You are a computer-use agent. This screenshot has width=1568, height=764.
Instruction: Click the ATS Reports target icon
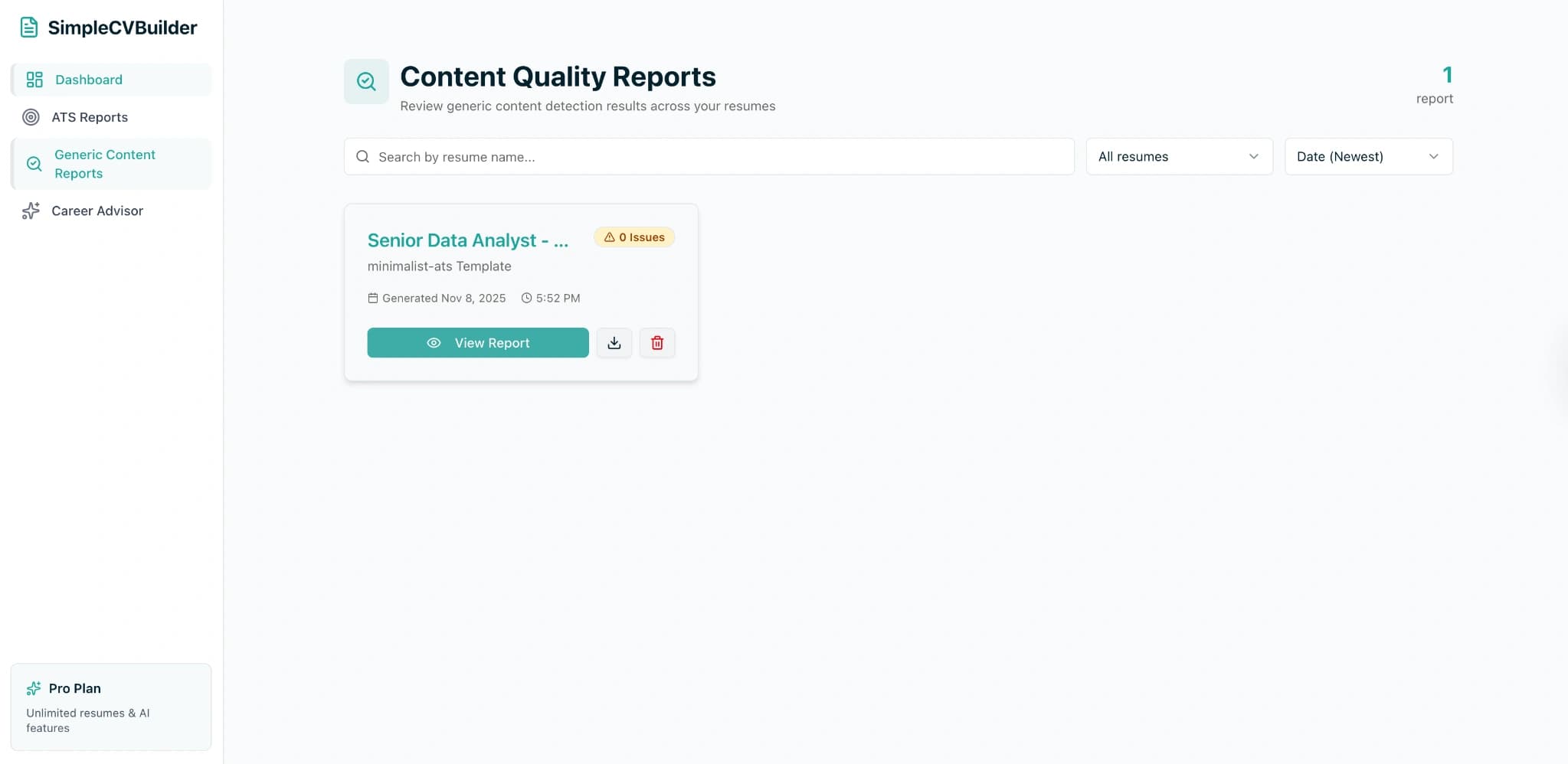tap(31, 117)
